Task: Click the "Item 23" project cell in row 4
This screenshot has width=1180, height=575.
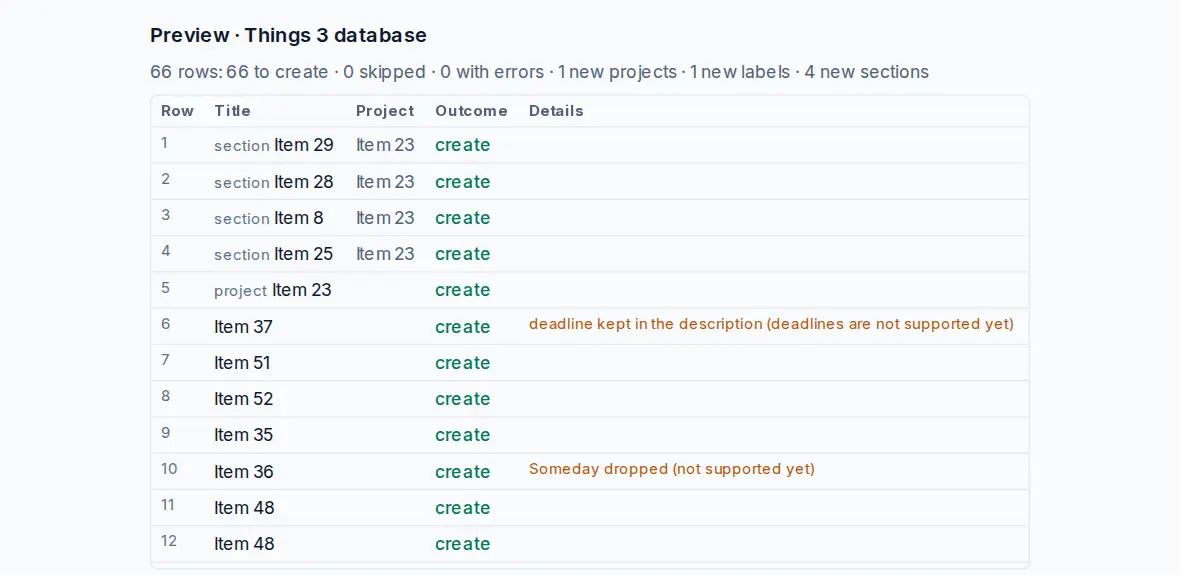Action: [x=385, y=254]
